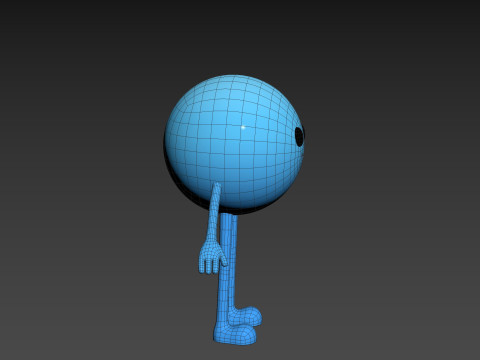Select the black eye on the sphere head

tap(299, 137)
